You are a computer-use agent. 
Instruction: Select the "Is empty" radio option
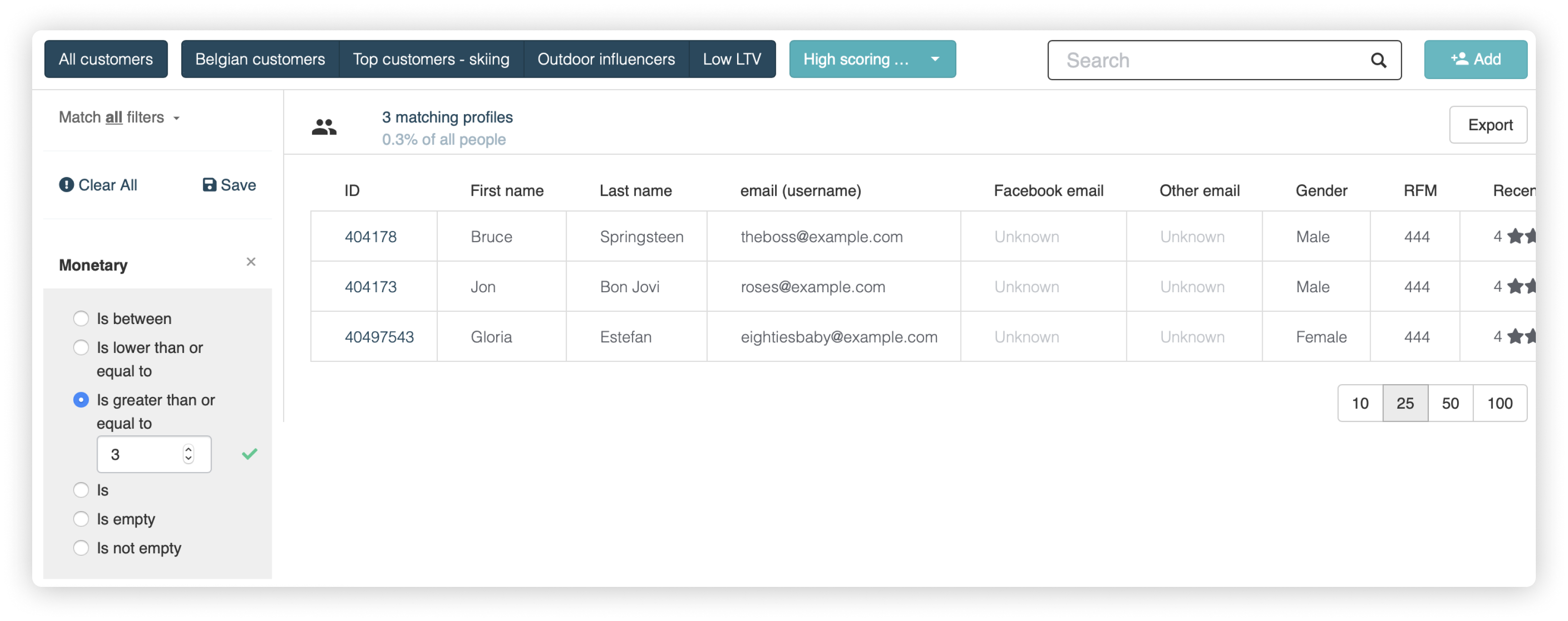coord(81,519)
